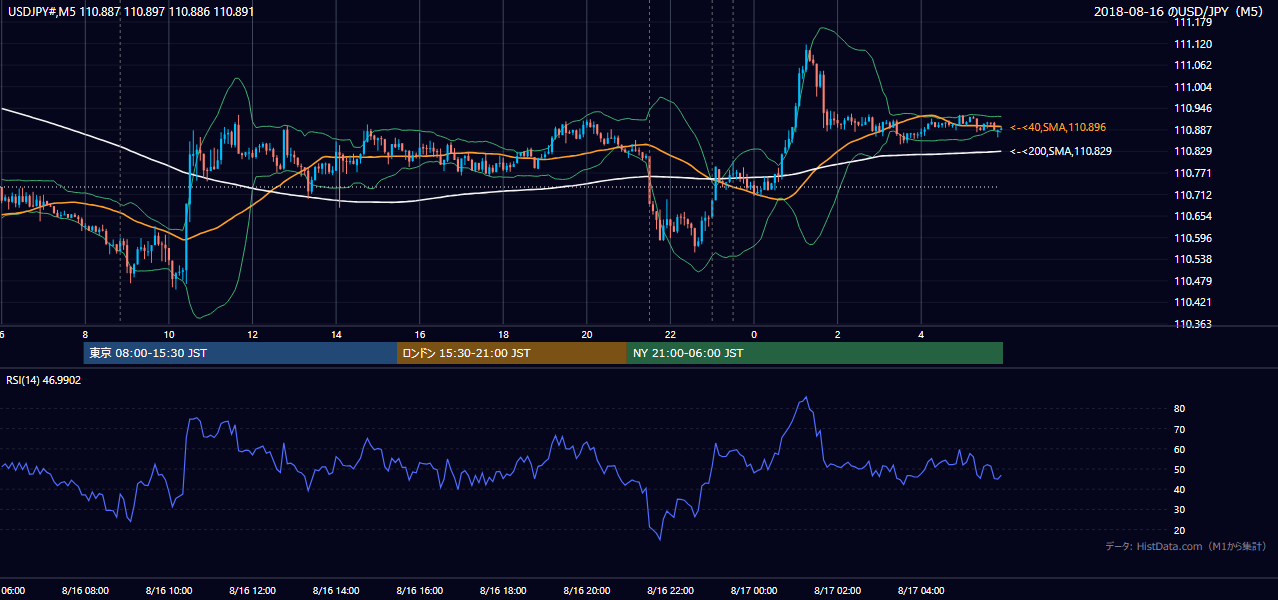Click the 111.179 price axis label
This screenshot has height=600, width=1278.
1192,22
